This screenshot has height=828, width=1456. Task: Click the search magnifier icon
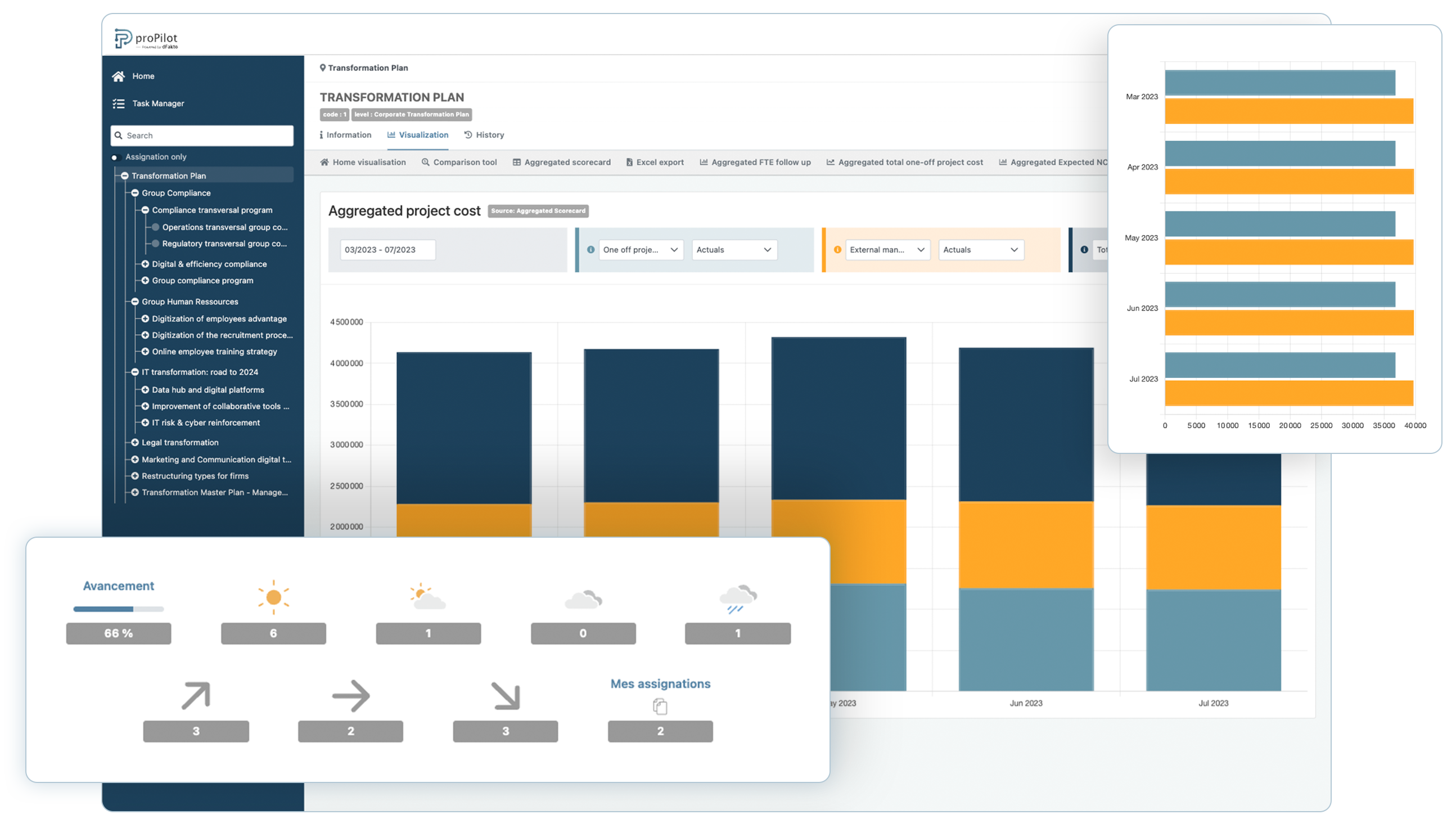click(x=118, y=136)
